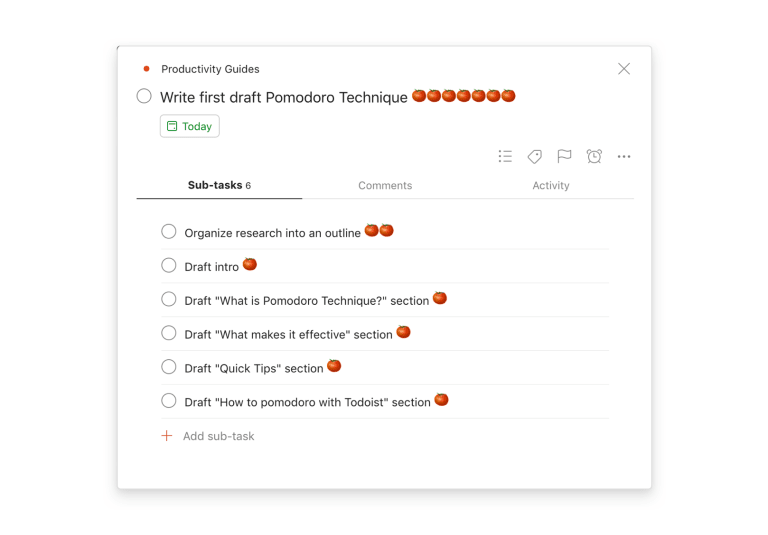Click the Today due date button
The image size is (768, 535).
point(190,126)
